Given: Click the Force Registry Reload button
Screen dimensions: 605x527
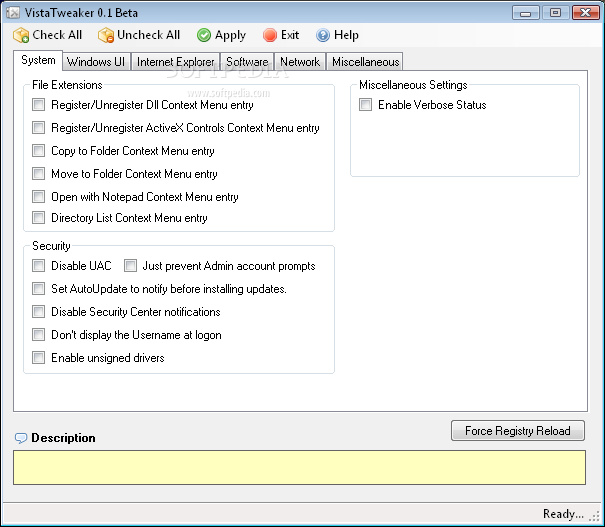Looking at the screenshot, I should point(517,431).
